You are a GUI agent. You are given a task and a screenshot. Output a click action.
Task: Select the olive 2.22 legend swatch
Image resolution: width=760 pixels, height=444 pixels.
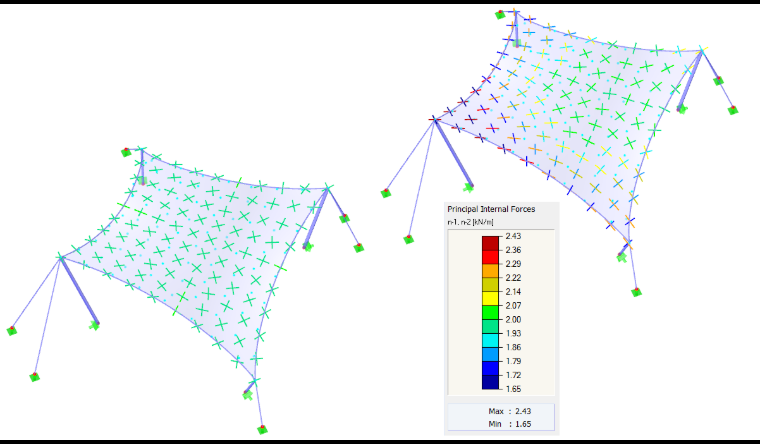coord(490,285)
